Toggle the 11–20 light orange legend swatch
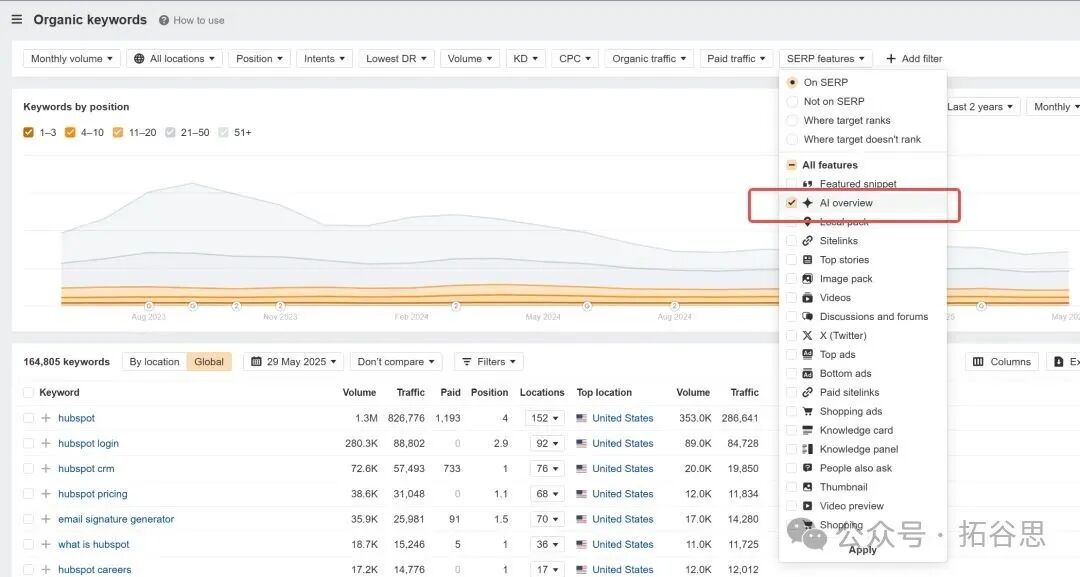This screenshot has height=577, width=1080. 118,132
